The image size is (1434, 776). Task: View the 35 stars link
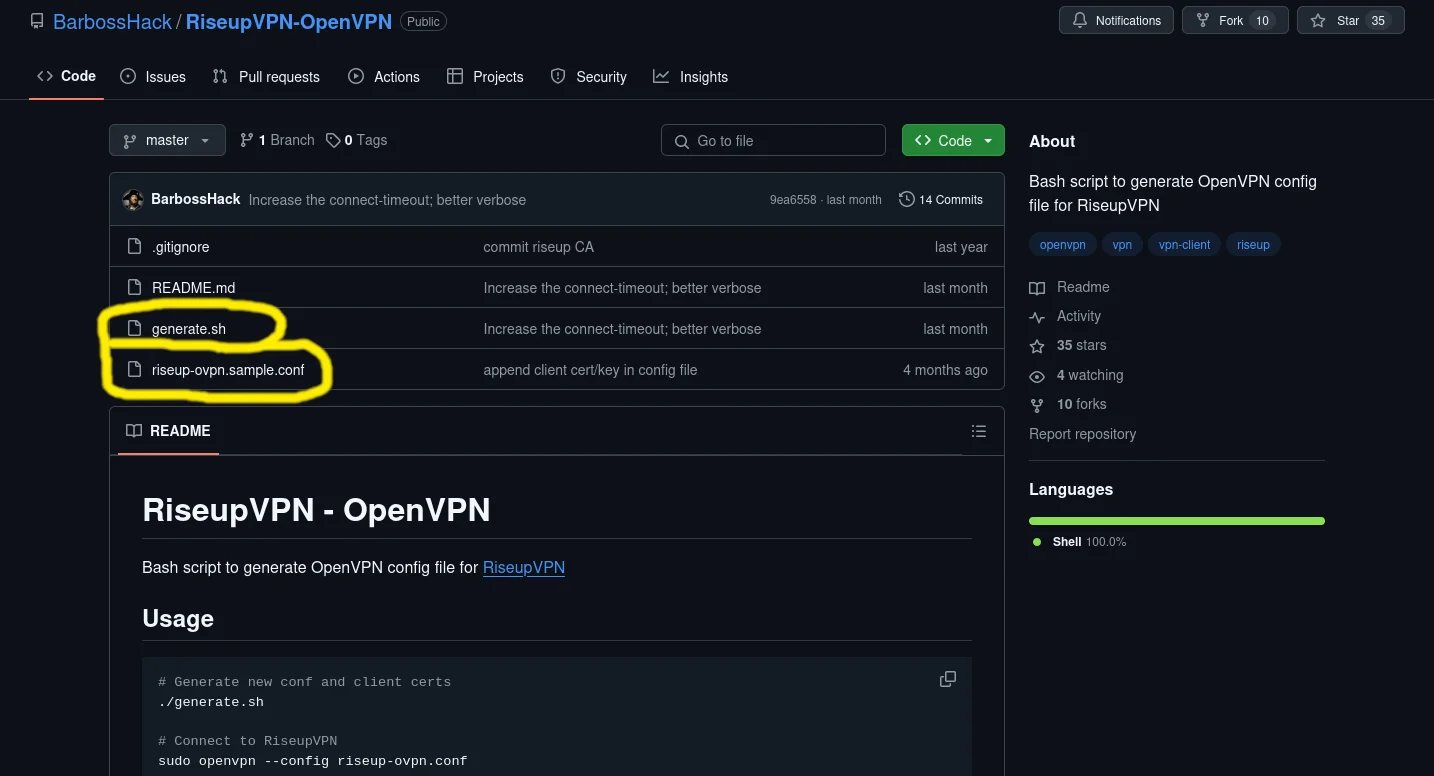point(1068,345)
